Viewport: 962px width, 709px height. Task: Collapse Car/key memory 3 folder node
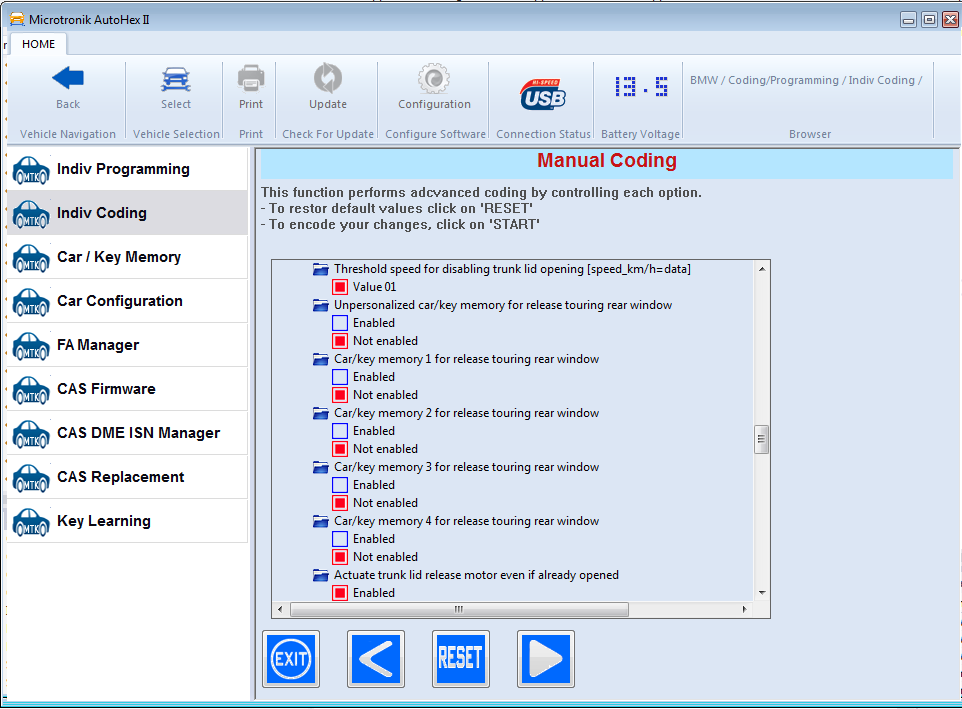click(322, 466)
